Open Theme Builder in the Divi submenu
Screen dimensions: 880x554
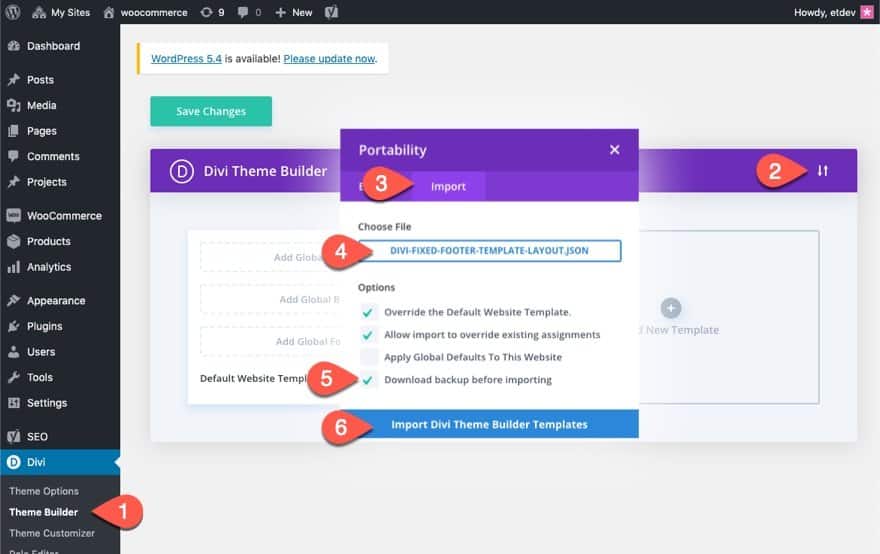click(x=43, y=512)
